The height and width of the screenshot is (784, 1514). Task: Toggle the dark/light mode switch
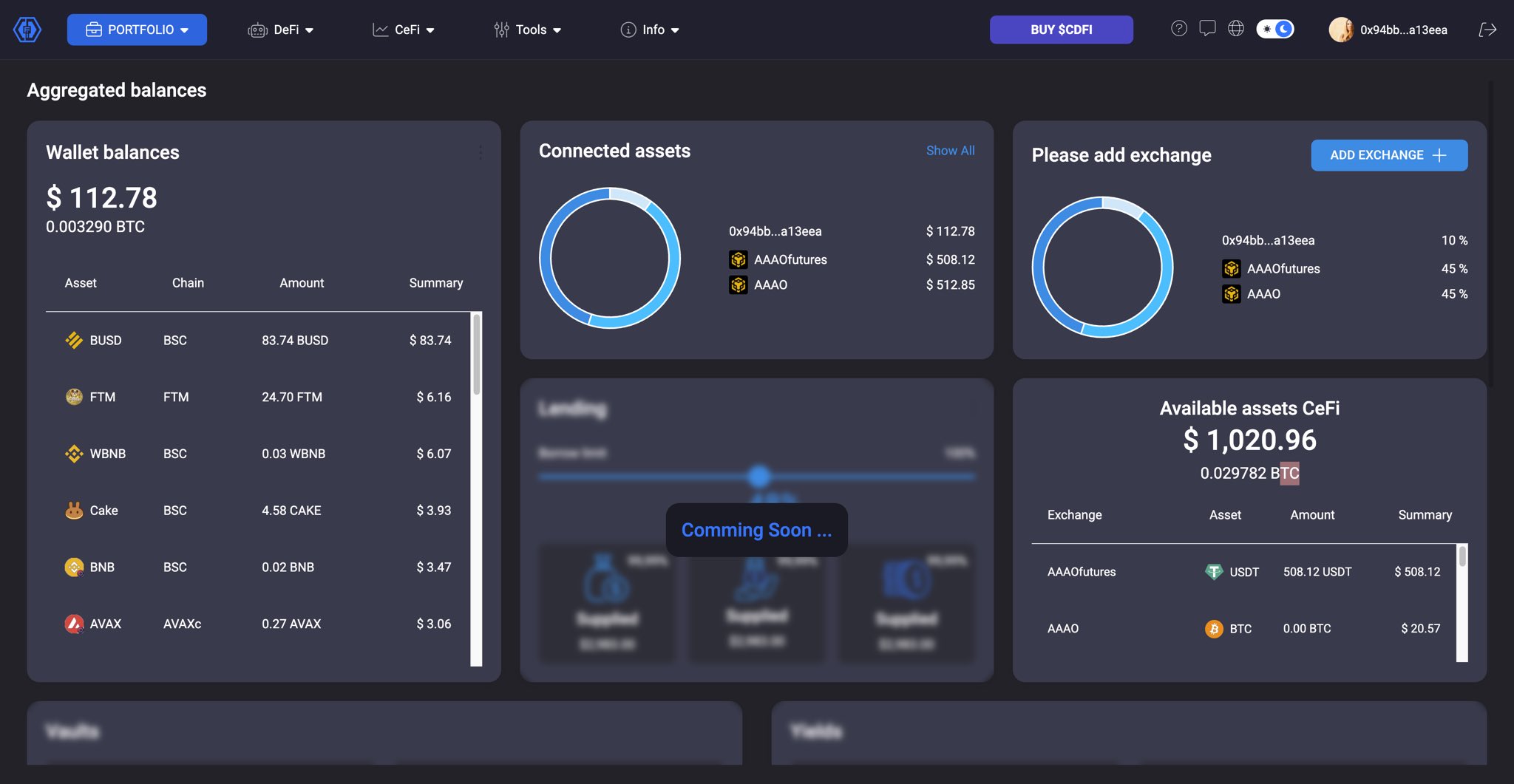[x=1275, y=29]
